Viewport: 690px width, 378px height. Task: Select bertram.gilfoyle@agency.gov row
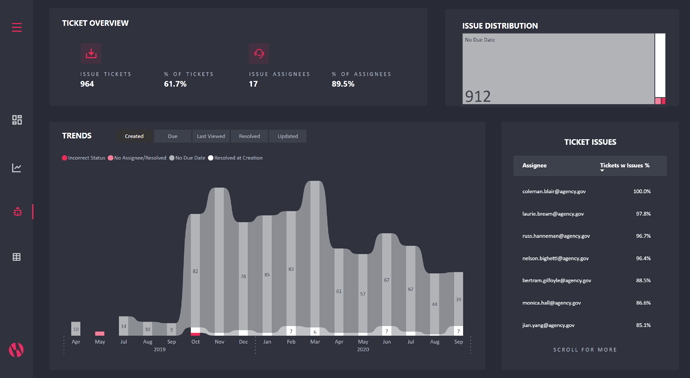click(590, 280)
